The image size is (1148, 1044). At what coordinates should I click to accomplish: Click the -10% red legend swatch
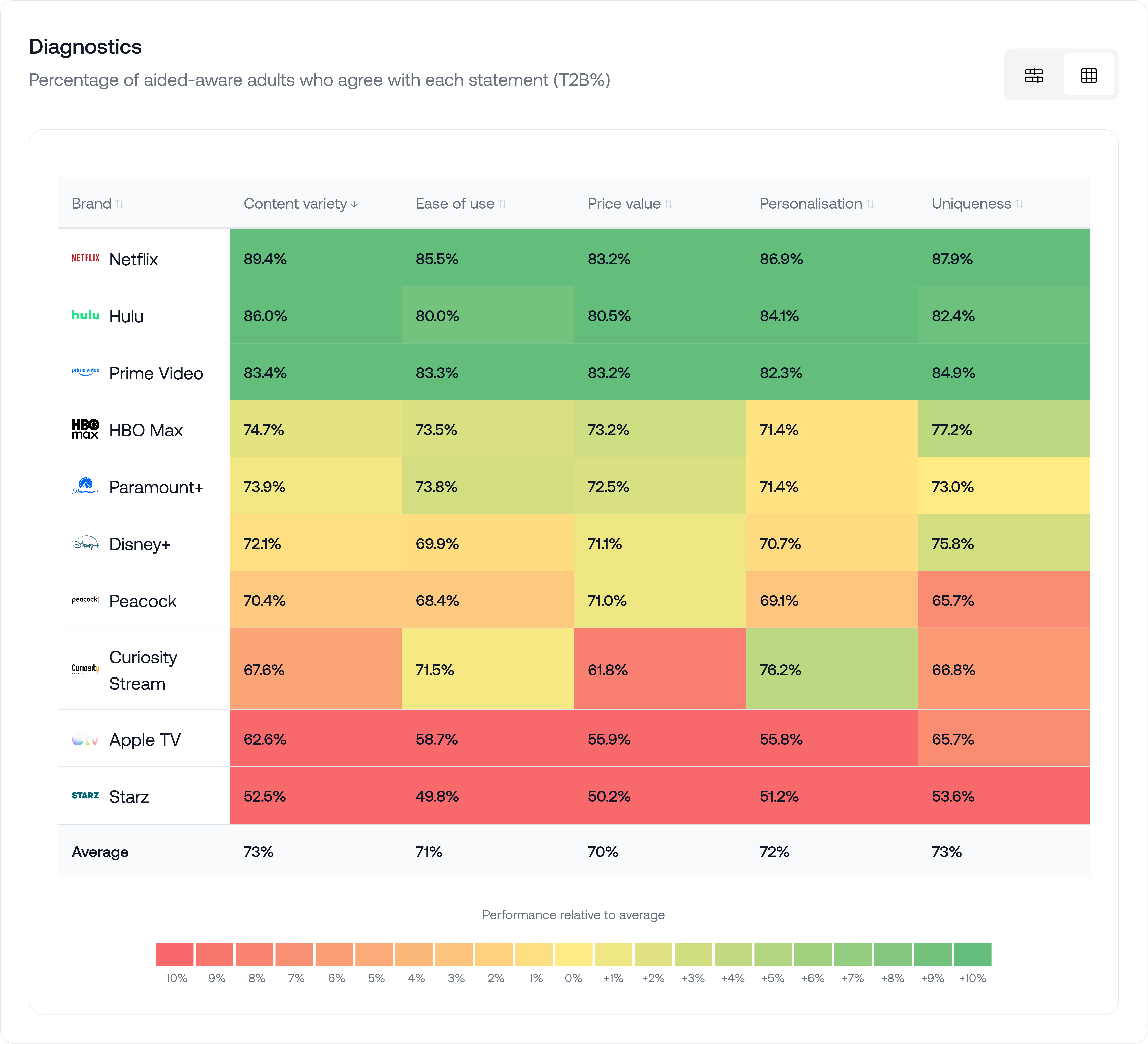(174, 955)
